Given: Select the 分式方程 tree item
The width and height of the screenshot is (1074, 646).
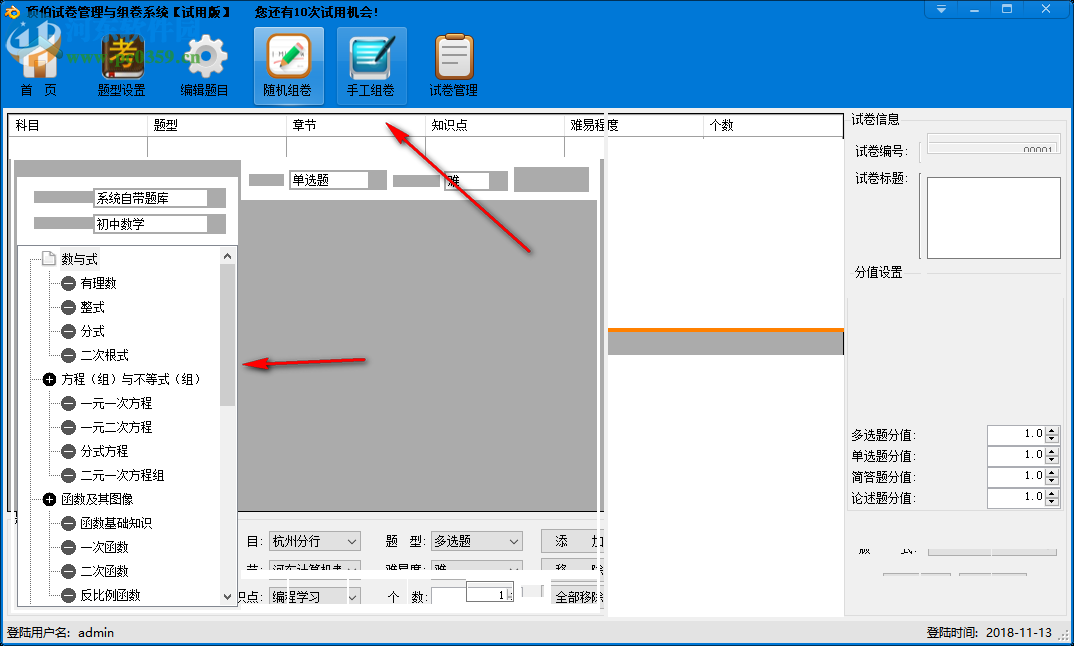Looking at the screenshot, I should click(x=104, y=451).
